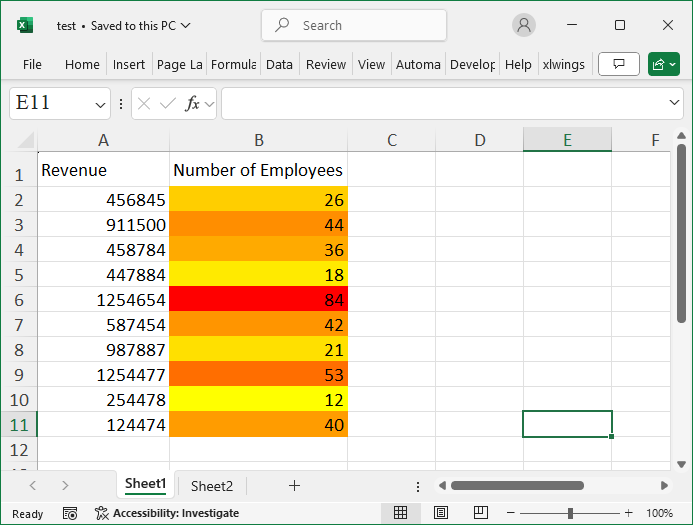Click the Insert Function fx icon
The width and height of the screenshot is (693, 525).
pos(193,103)
